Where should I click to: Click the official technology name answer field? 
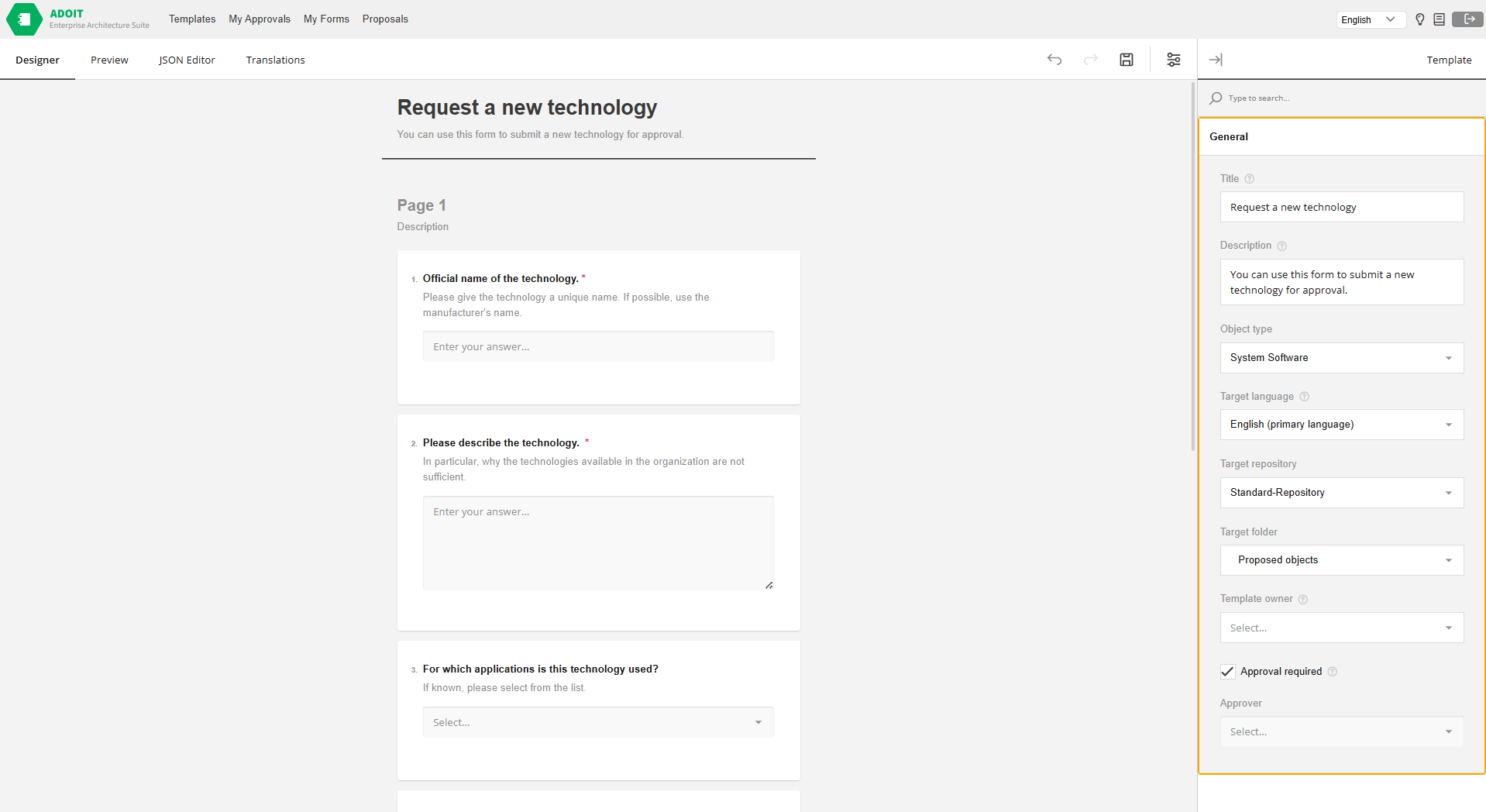(x=597, y=346)
